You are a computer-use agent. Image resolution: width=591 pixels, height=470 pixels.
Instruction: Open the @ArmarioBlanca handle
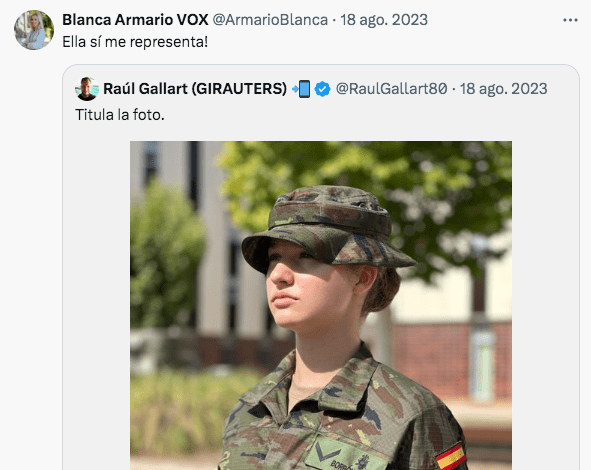coord(270,20)
